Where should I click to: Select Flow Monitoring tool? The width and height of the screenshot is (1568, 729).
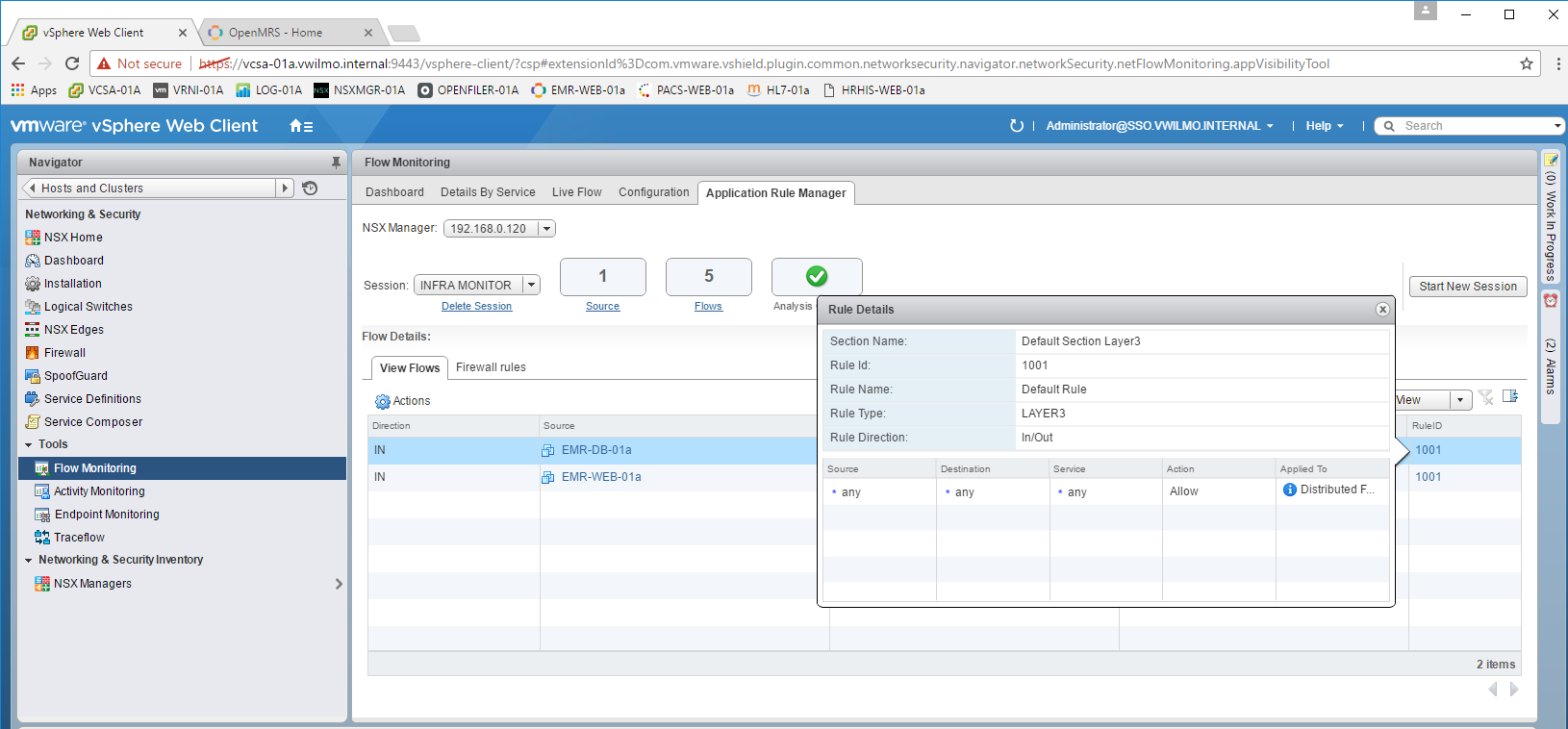183,468
